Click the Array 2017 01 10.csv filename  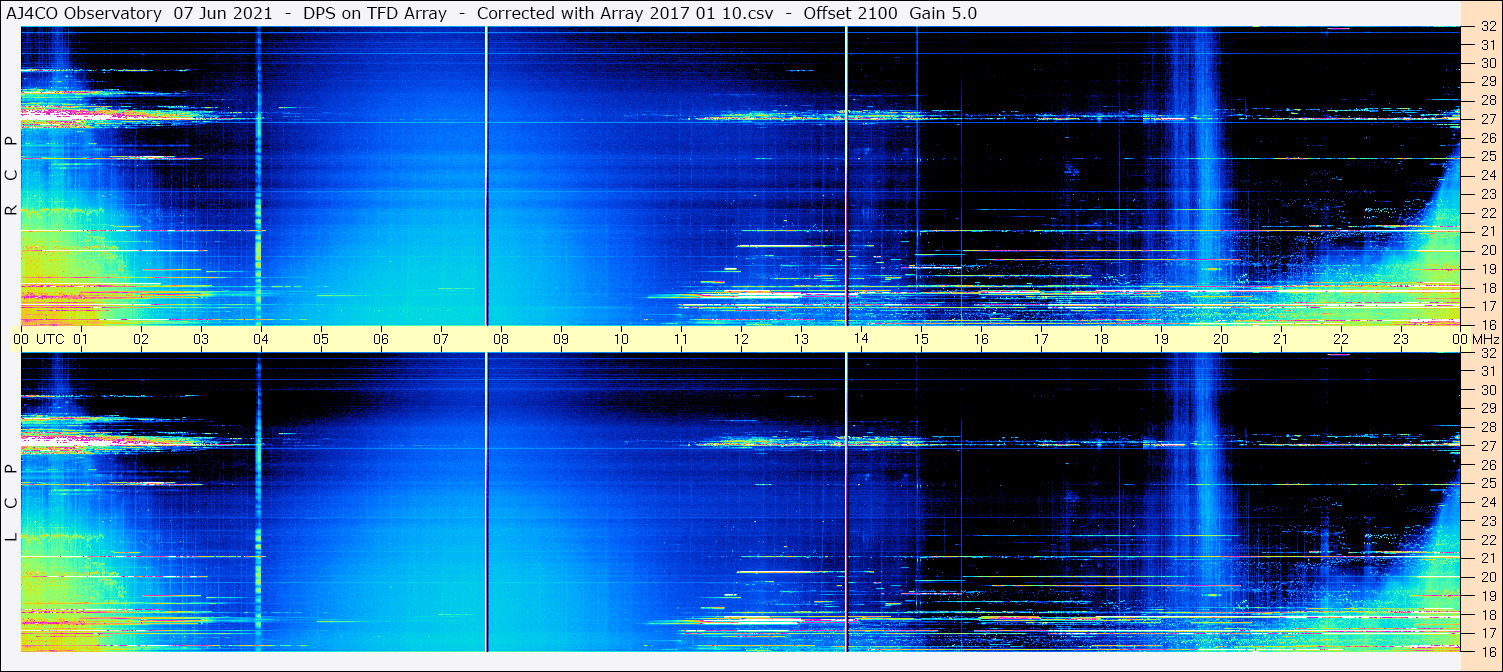coord(699,13)
